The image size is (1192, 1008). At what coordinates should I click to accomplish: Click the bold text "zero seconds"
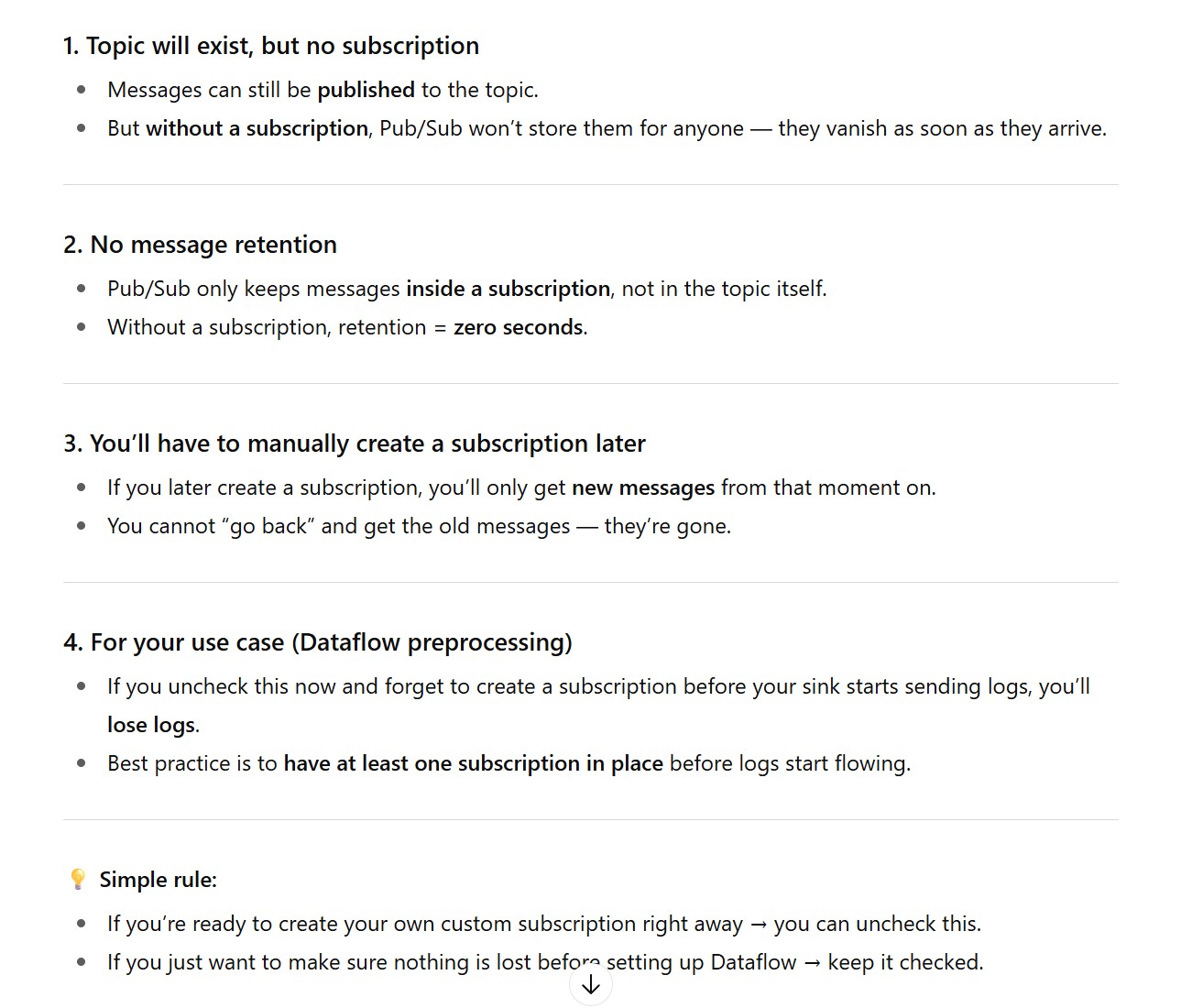point(518,327)
